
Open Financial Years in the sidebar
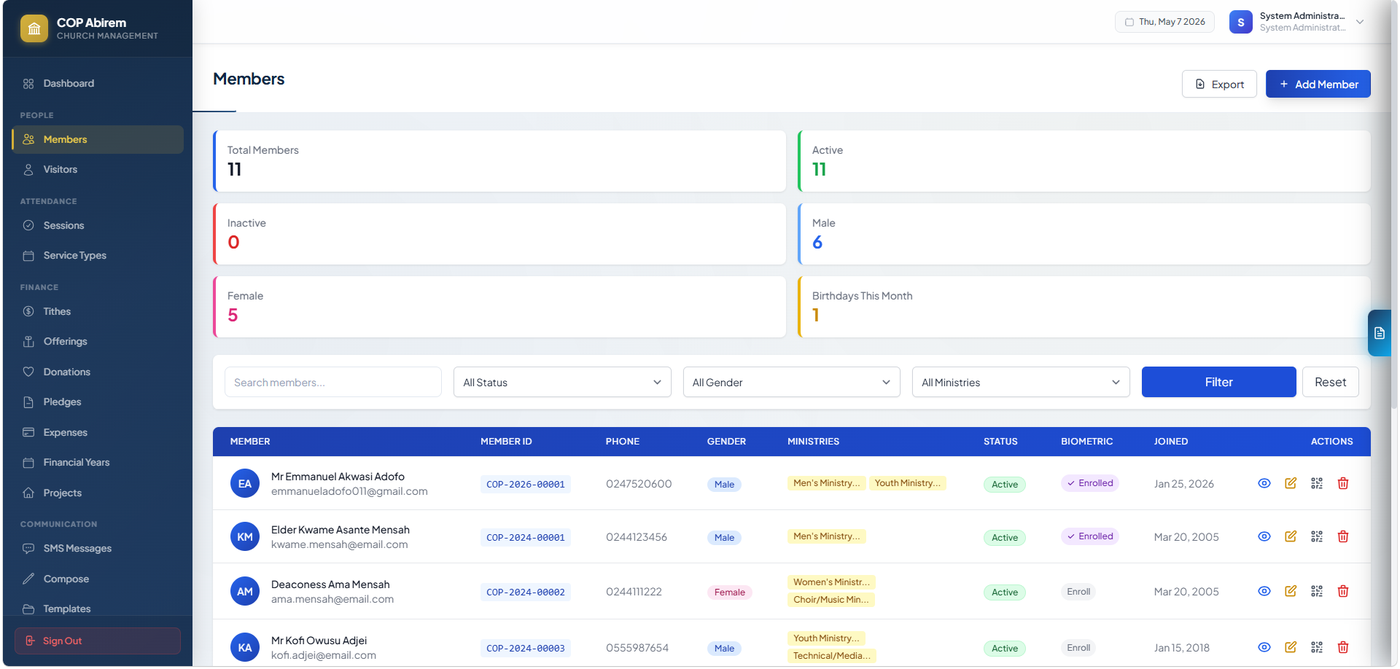coord(97,462)
